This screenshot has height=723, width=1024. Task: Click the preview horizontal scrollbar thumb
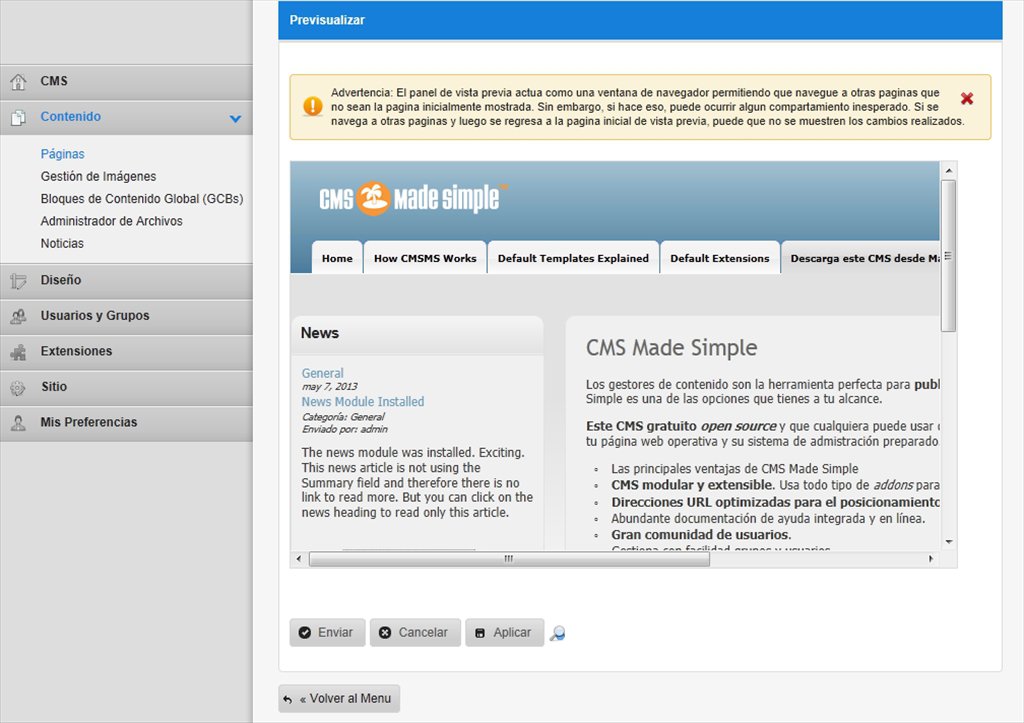509,559
